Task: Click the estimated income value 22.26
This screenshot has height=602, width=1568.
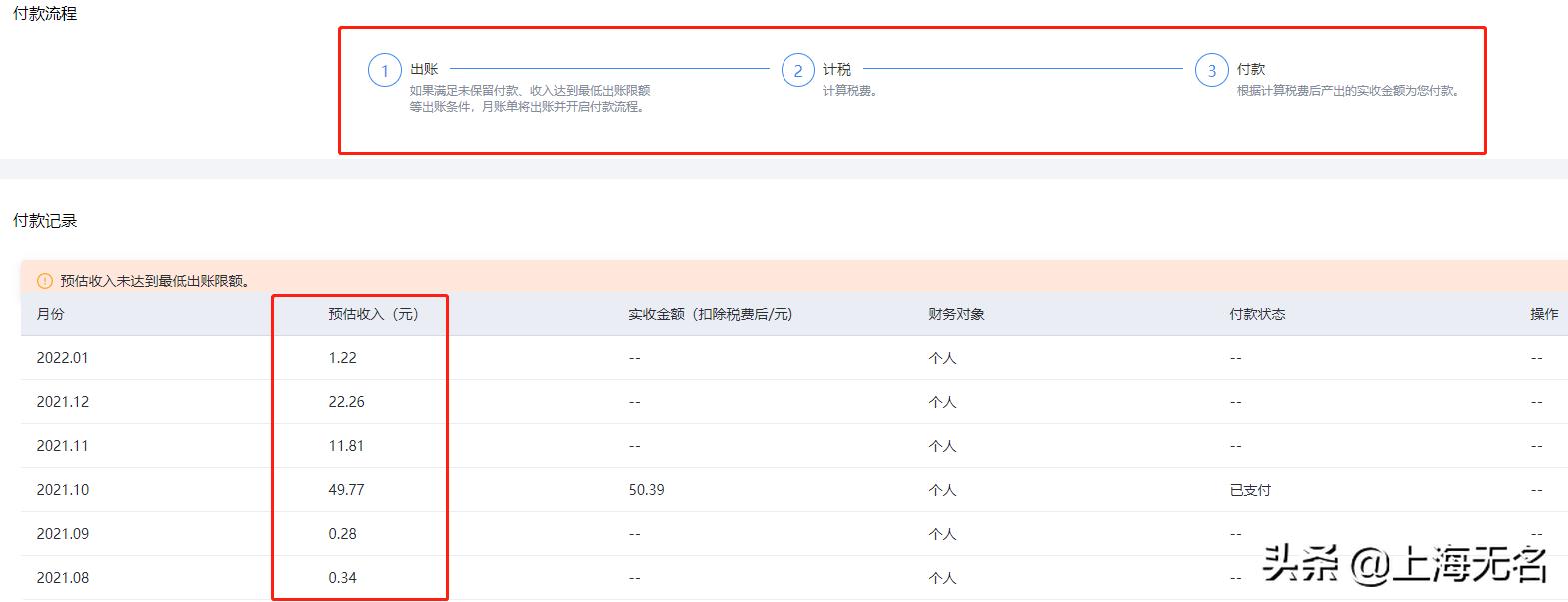Action: pos(346,402)
